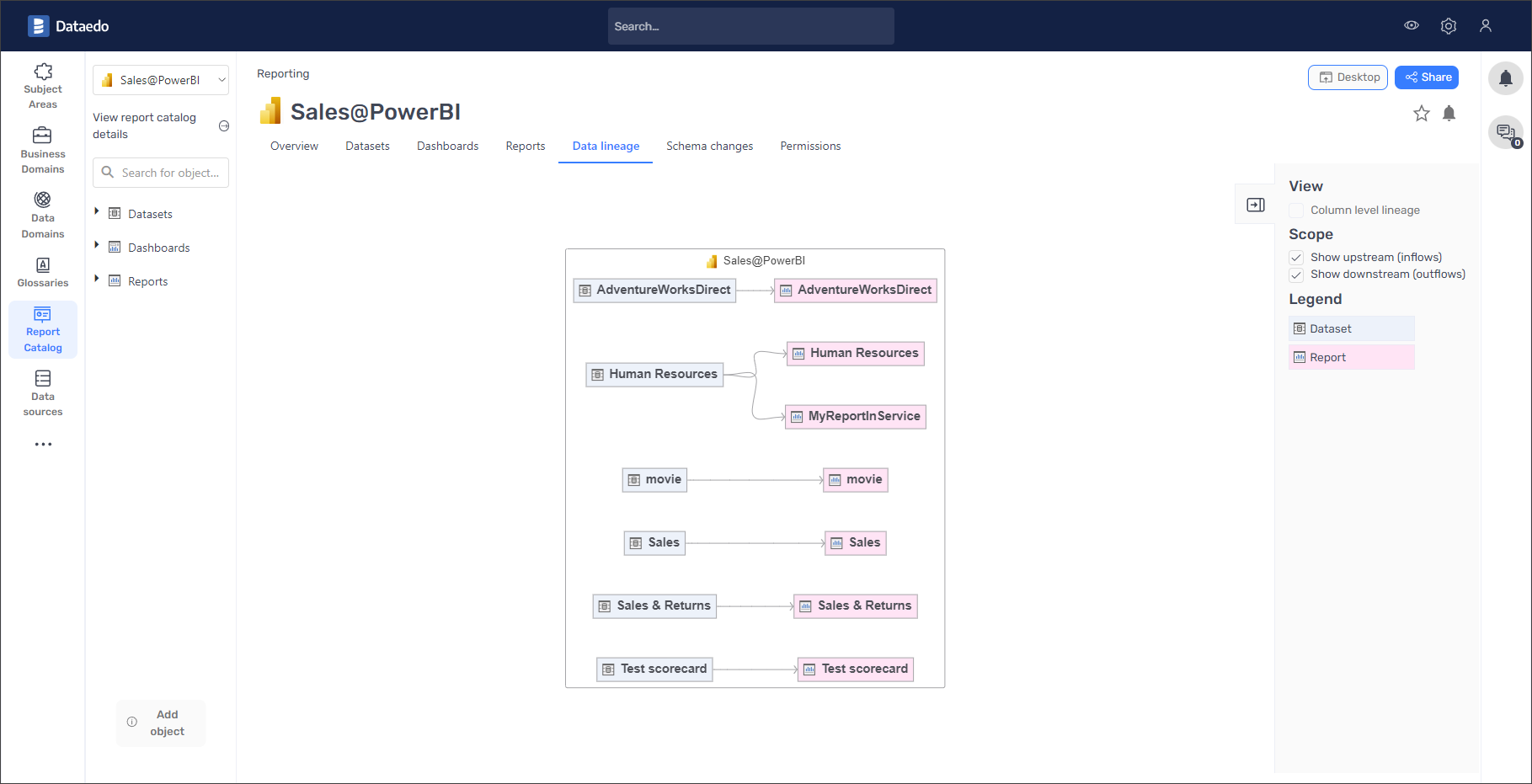Click the Report legend swatch
Screen dimensions: 1532x784
1351,357
